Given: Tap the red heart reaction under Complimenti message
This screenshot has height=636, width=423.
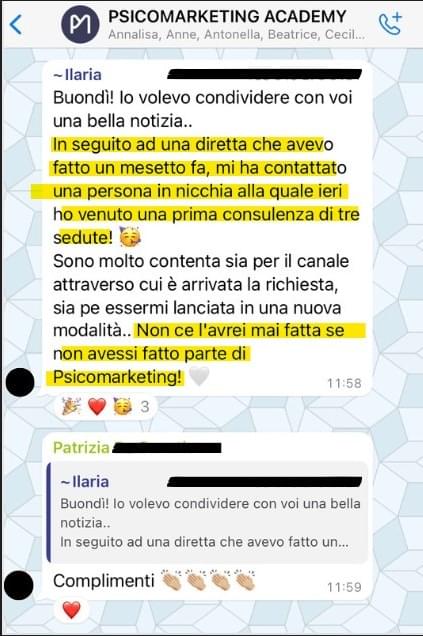Looking at the screenshot, I should point(71,610).
